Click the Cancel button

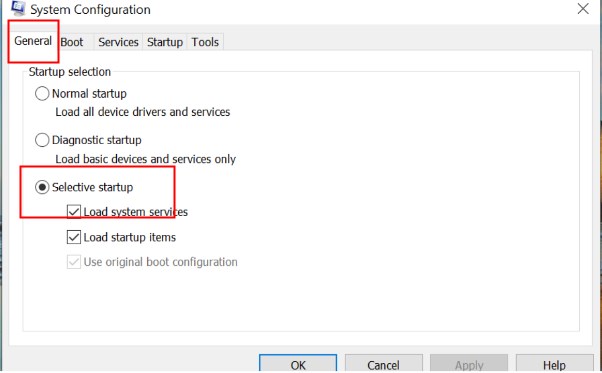pos(384,363)
